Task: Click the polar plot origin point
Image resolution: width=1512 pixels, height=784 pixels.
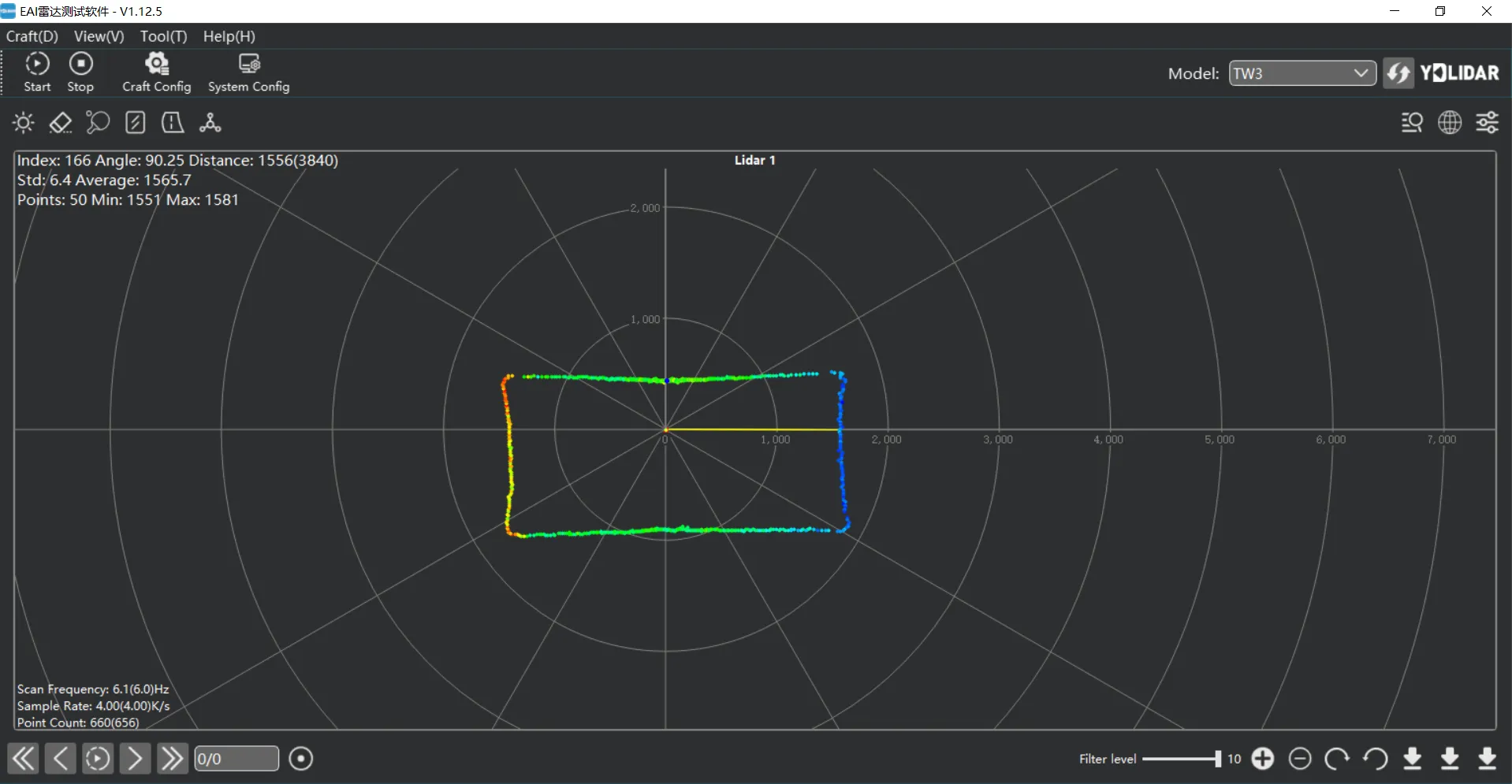Action: click(x=665, y=429)
